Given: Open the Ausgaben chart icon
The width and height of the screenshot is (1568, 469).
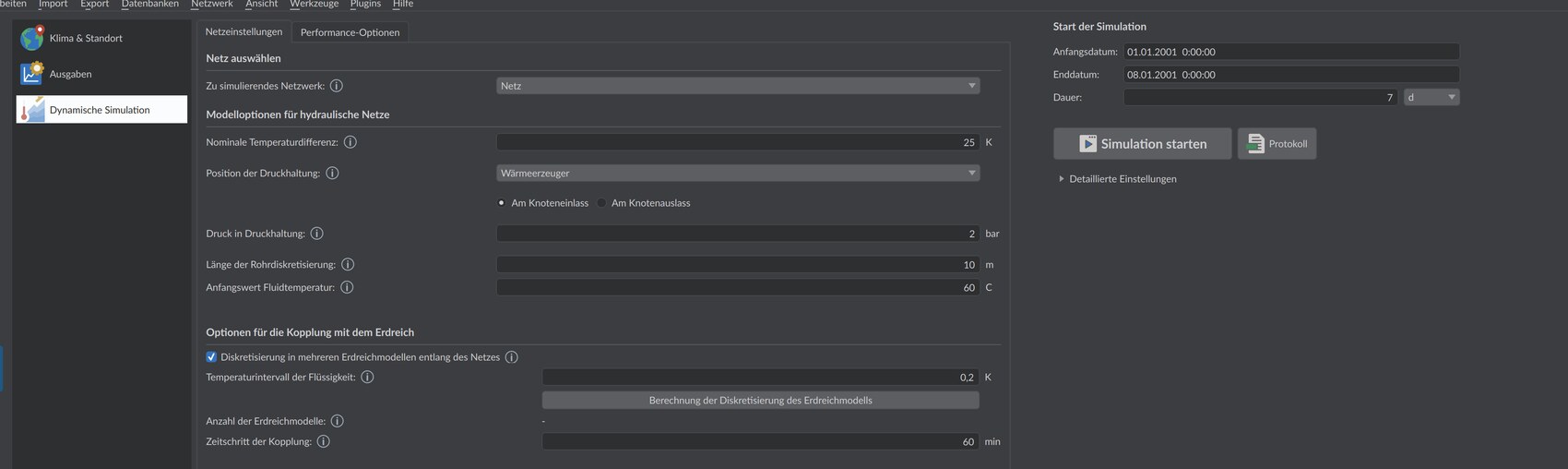Looking at the screenshot, I should point(32,73).
